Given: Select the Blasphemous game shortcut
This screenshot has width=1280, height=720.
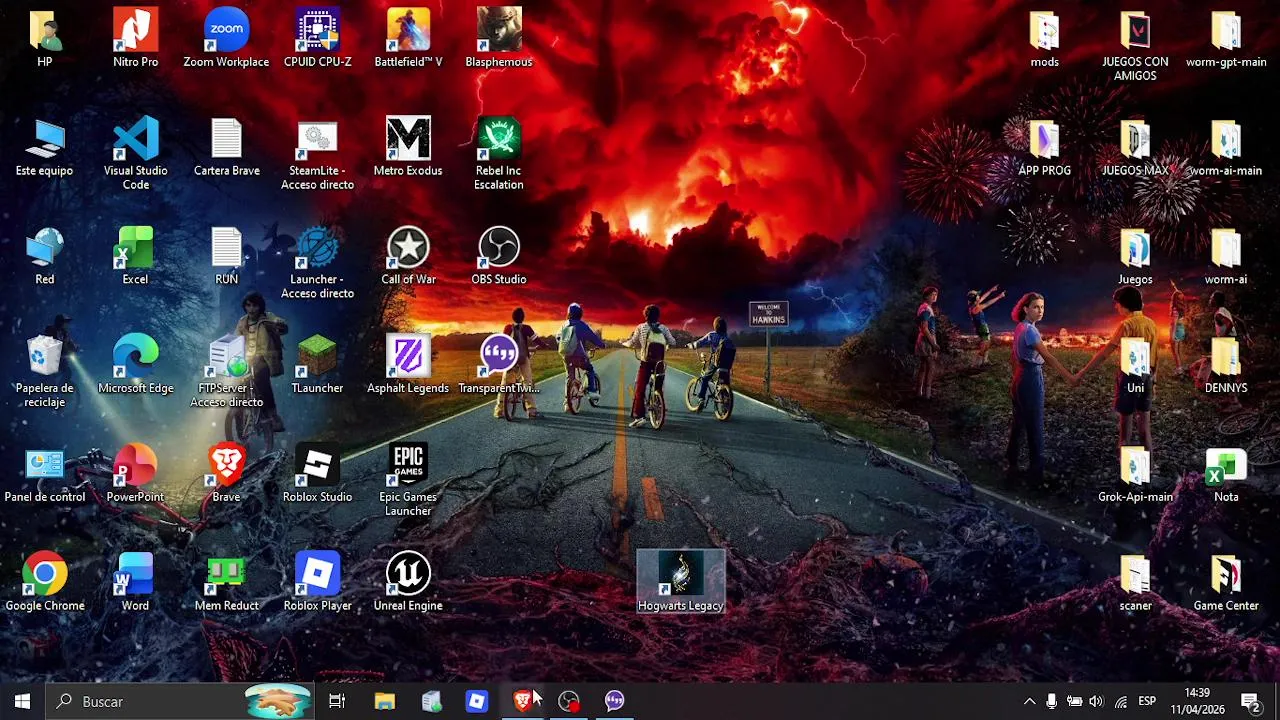Looking at the screenshot, I should pos(499,38).
